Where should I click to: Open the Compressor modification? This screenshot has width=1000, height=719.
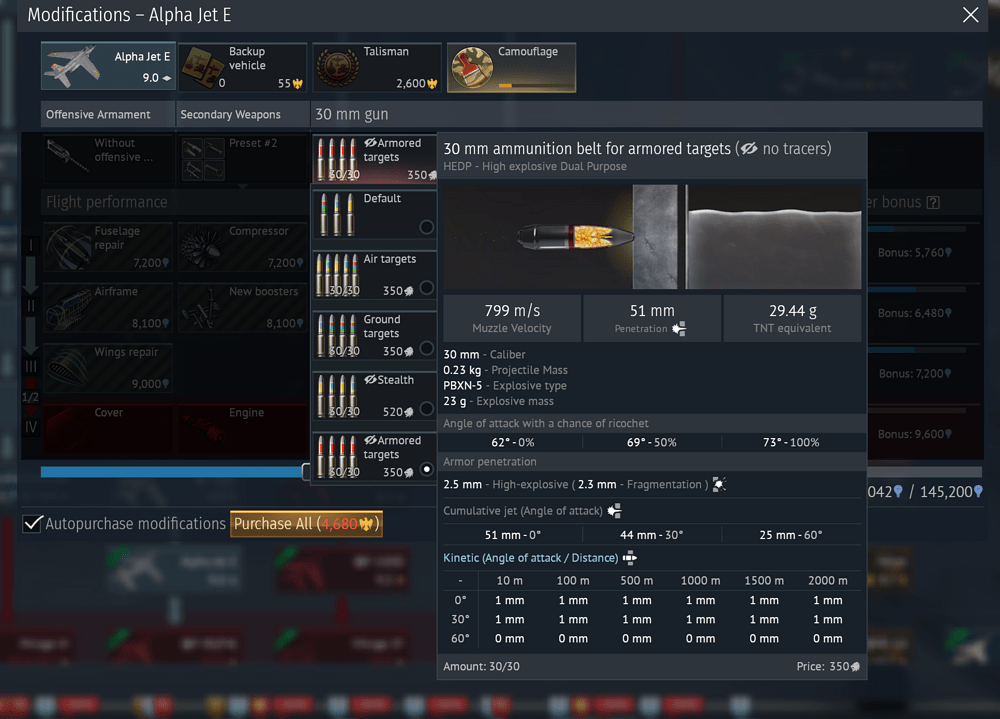[242, 246]
